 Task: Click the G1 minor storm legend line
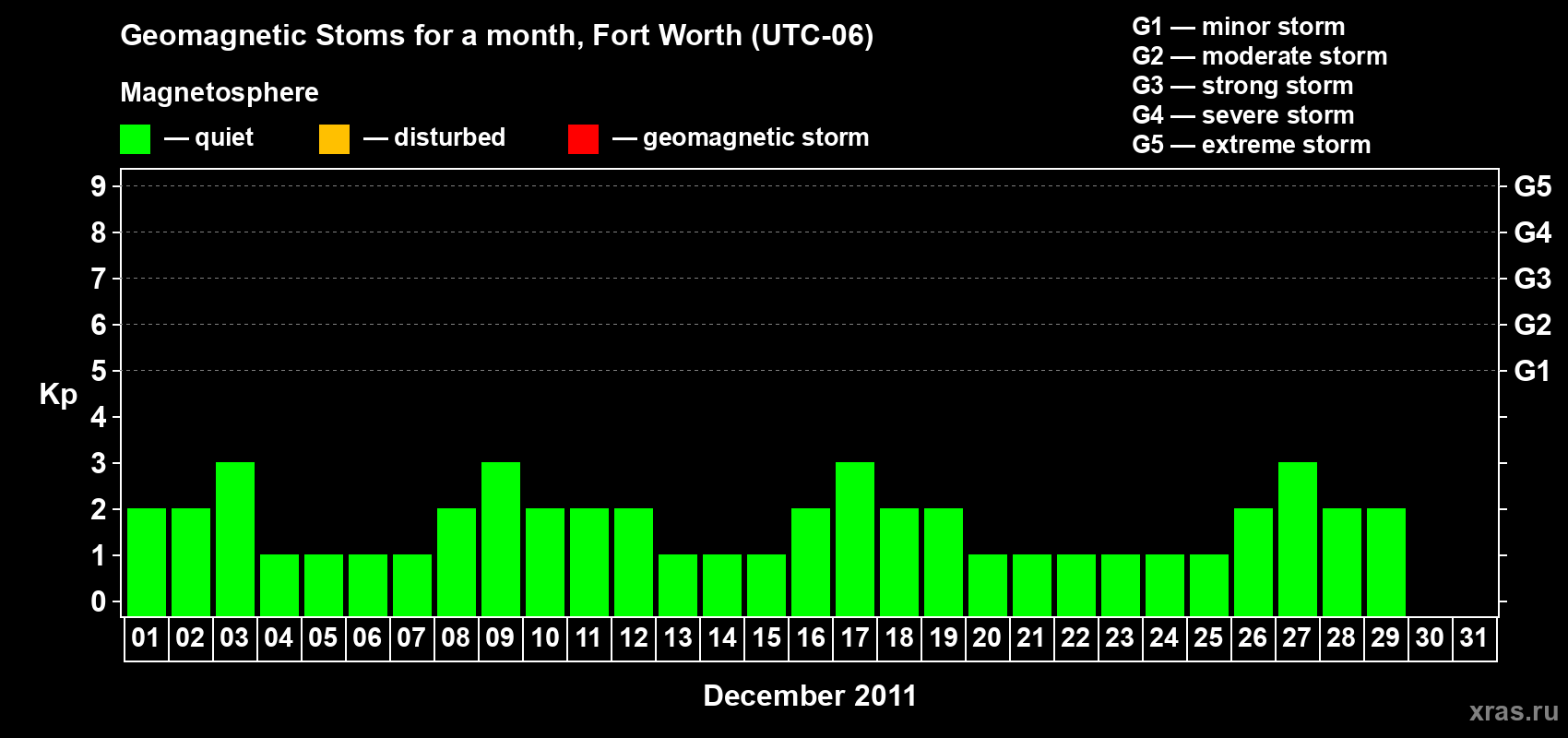1239,27
